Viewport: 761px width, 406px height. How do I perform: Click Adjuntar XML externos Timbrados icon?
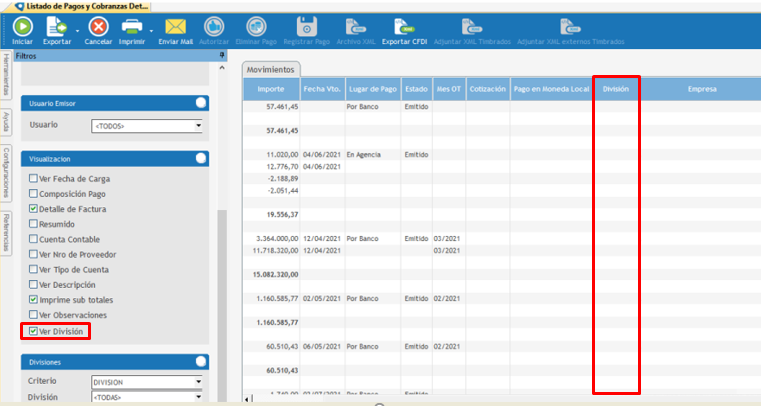[570, 27]
